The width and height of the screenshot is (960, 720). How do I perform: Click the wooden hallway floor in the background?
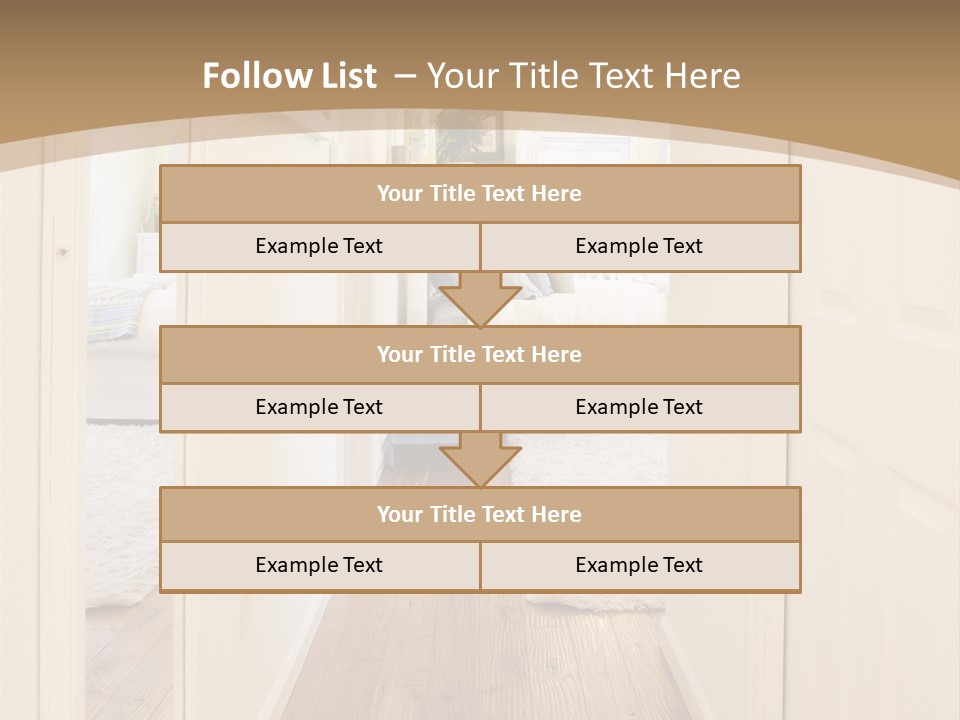478,661
